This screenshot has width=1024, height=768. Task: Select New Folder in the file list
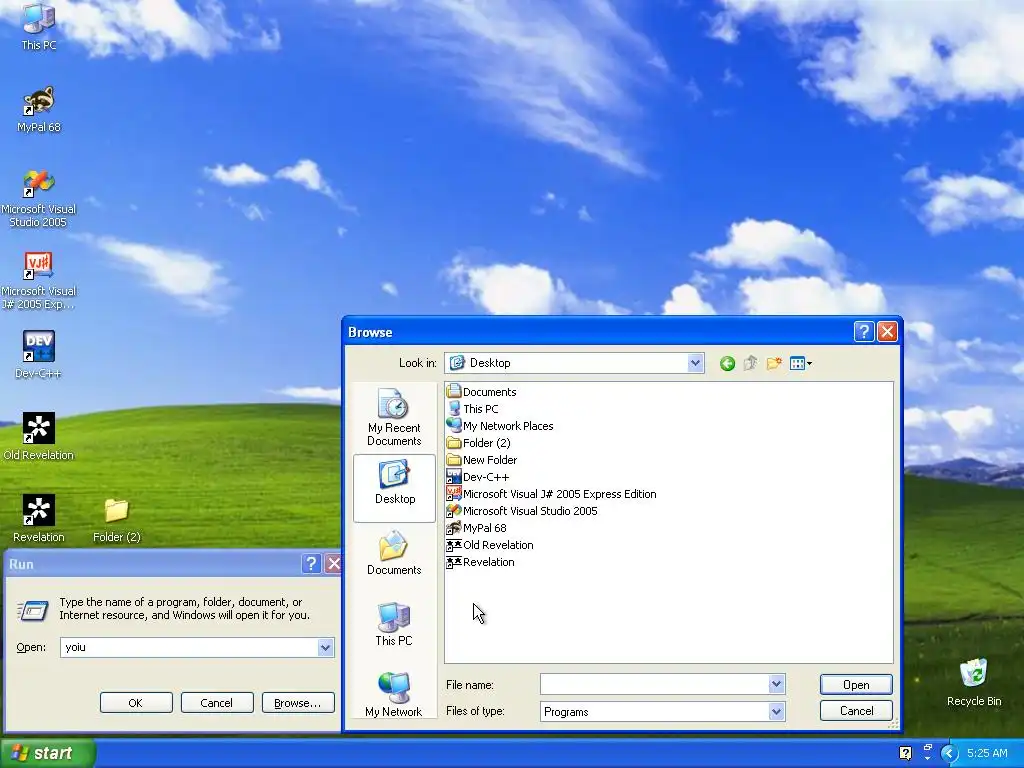pos(482,460)
